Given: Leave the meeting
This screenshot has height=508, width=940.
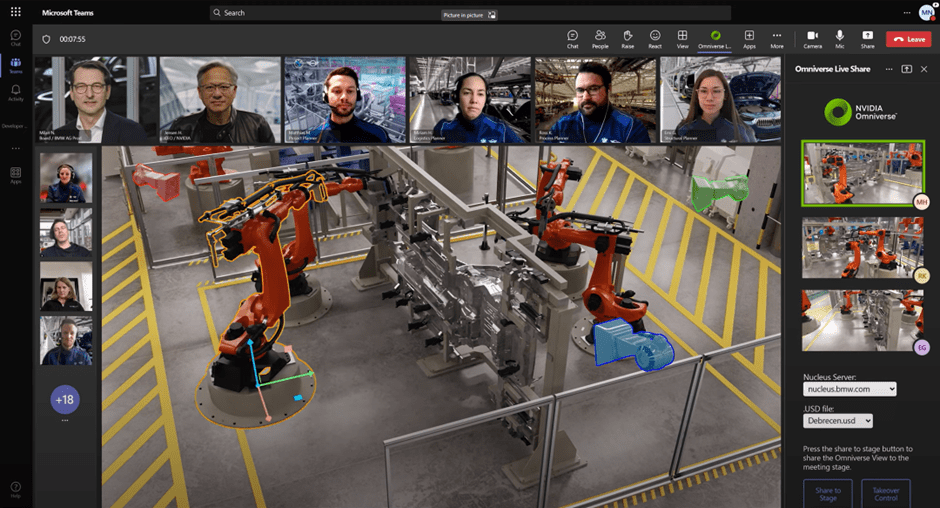Looking at the screenshot, I should pyautogui.click(x=908, y=39).
